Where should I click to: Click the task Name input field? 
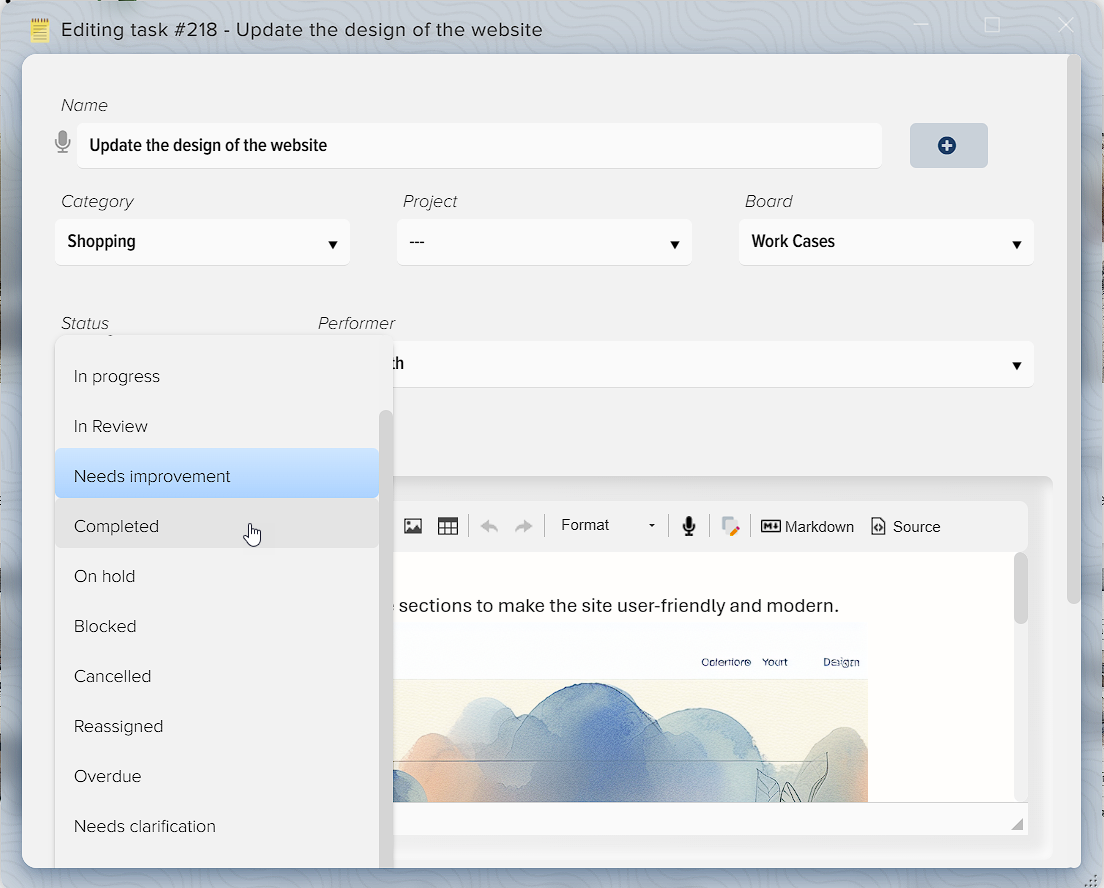[479, 146]
